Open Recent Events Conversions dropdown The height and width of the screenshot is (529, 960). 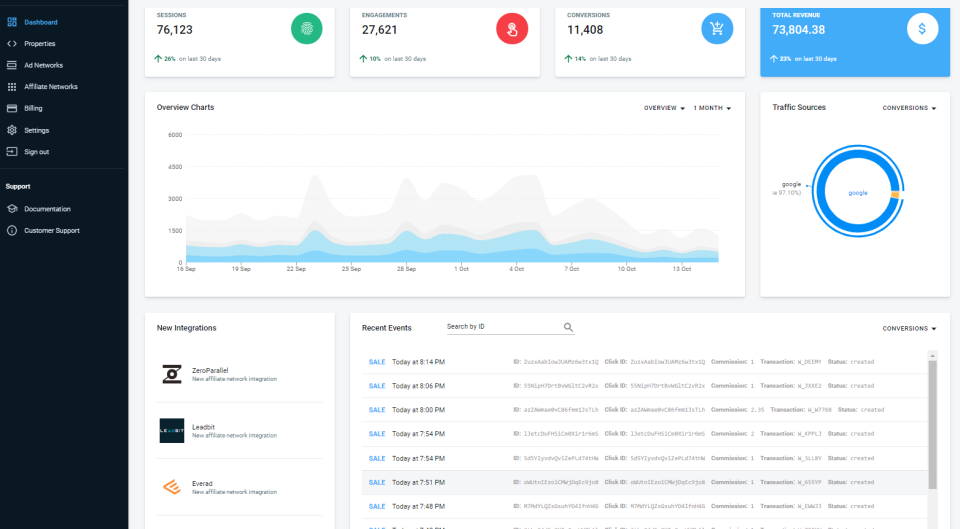click(909, 329)
